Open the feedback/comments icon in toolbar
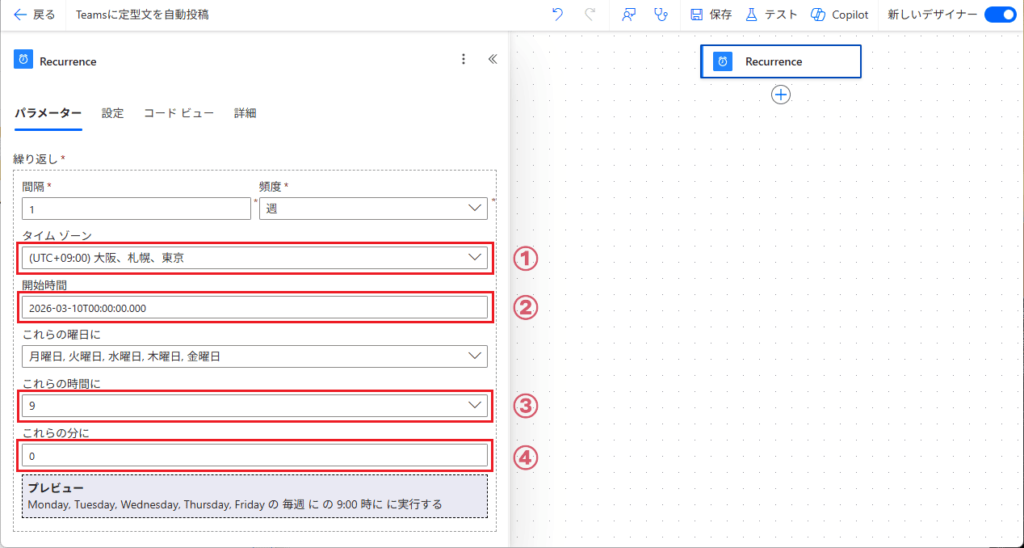Viewport: 1024px width, 548px height. click(x=628, y=15)
